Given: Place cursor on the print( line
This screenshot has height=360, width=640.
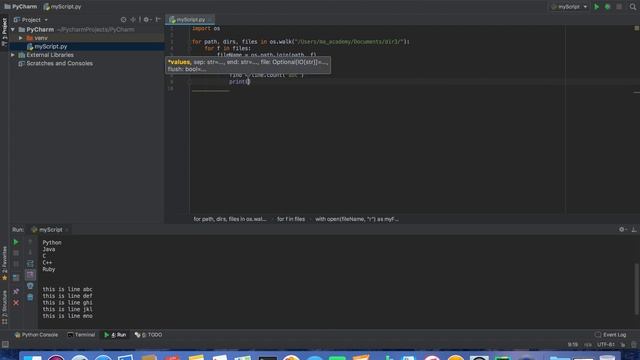Looking at the screenshot, I should tap(239, 82).
